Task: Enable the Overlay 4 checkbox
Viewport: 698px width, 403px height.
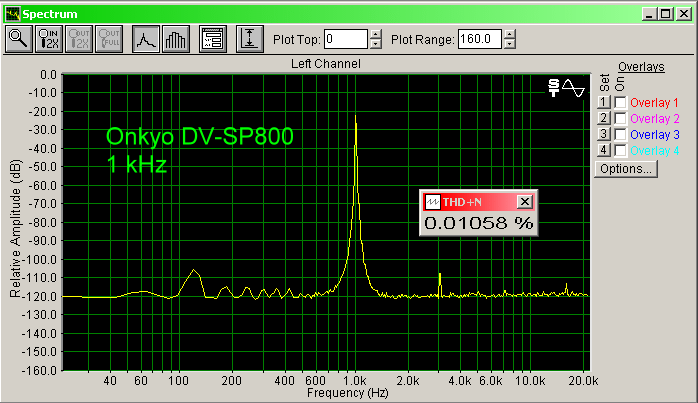Action: [x=621, y=151]
